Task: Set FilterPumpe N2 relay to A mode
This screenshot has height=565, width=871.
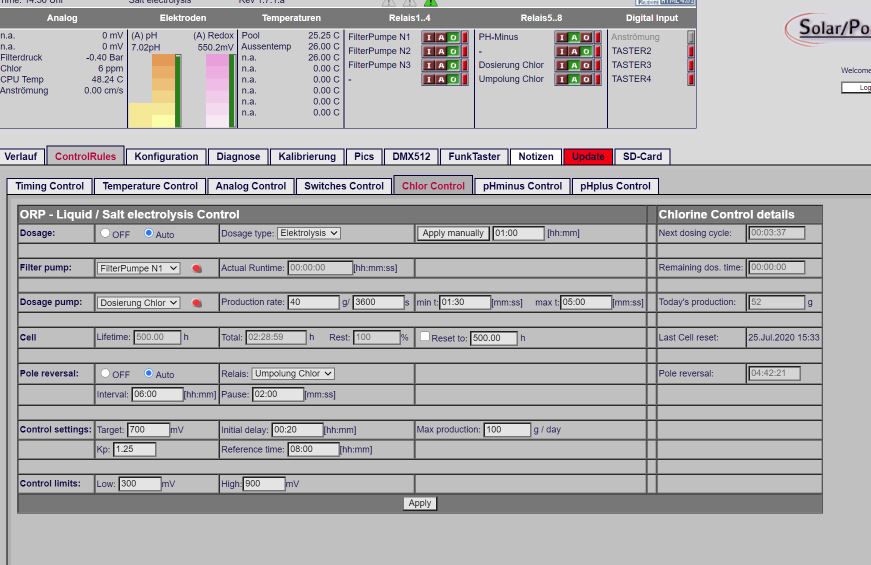Action: coord(441,51)
